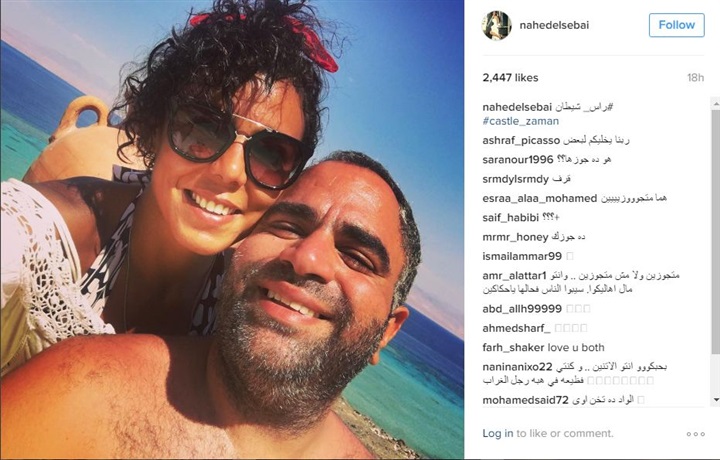Click the comments scrollbar down arrow

716,400
